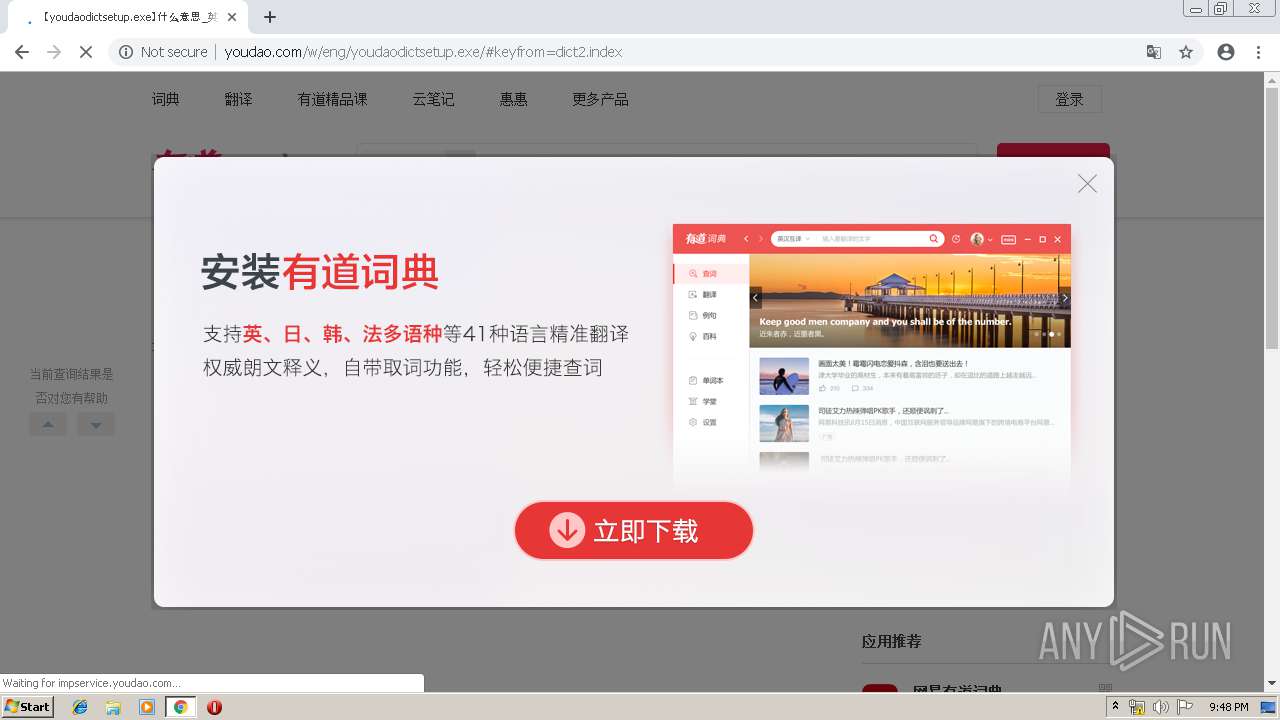Open the 翻译 nav menu item
This screenshot has height=720, width=1280.
click(x=238, y=99)
